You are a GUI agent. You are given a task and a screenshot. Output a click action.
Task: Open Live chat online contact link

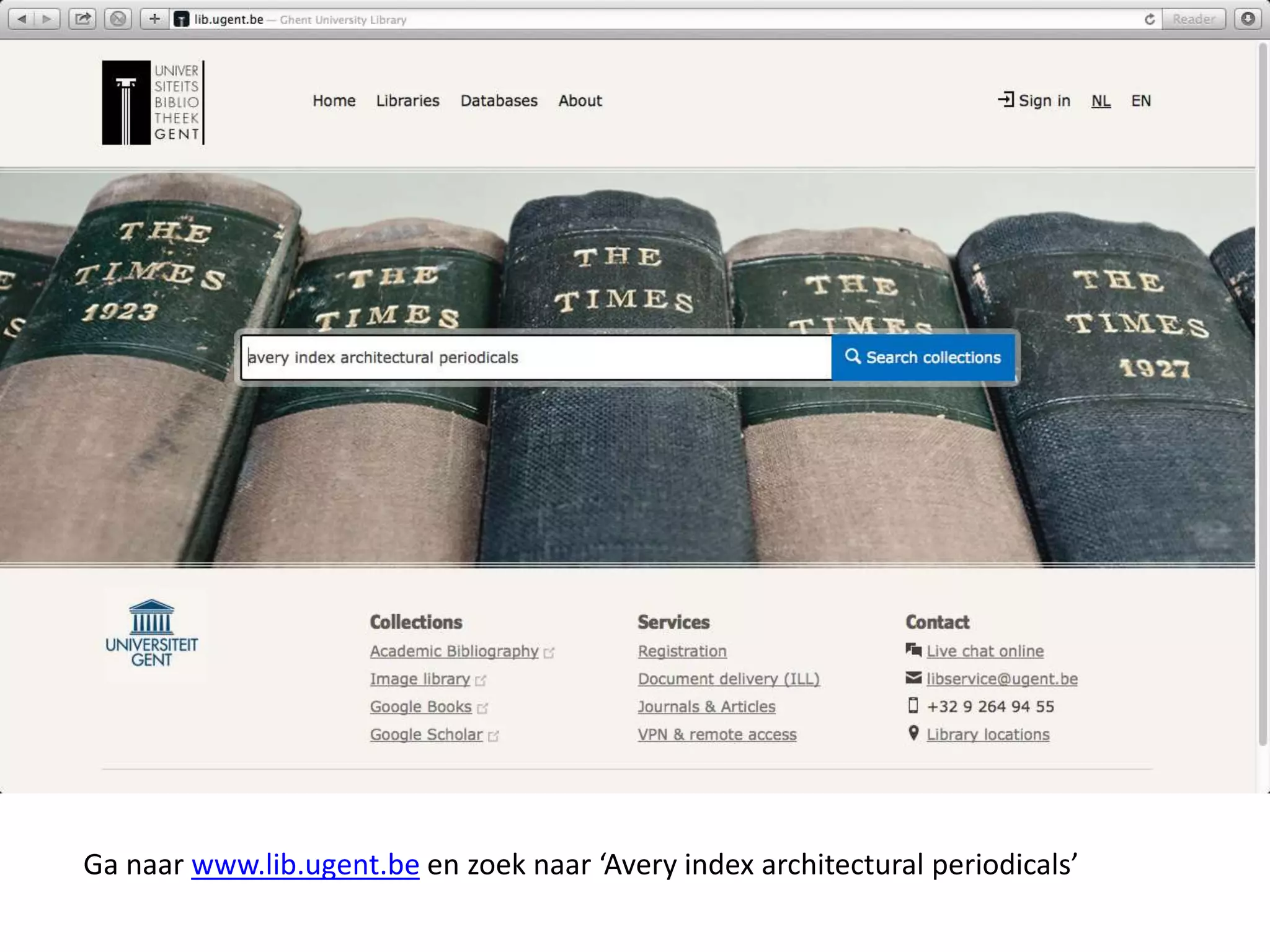pos(985,651)
